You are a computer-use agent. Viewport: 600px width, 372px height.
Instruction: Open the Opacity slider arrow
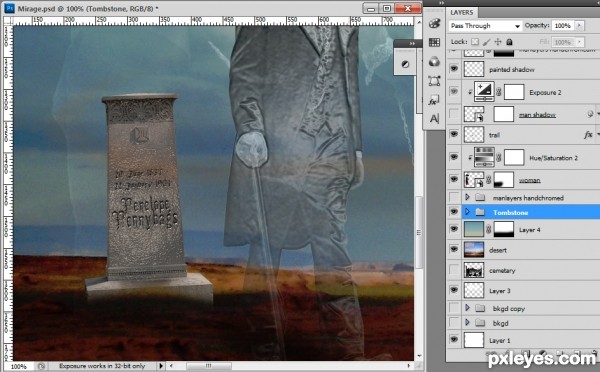coord(579,26)
